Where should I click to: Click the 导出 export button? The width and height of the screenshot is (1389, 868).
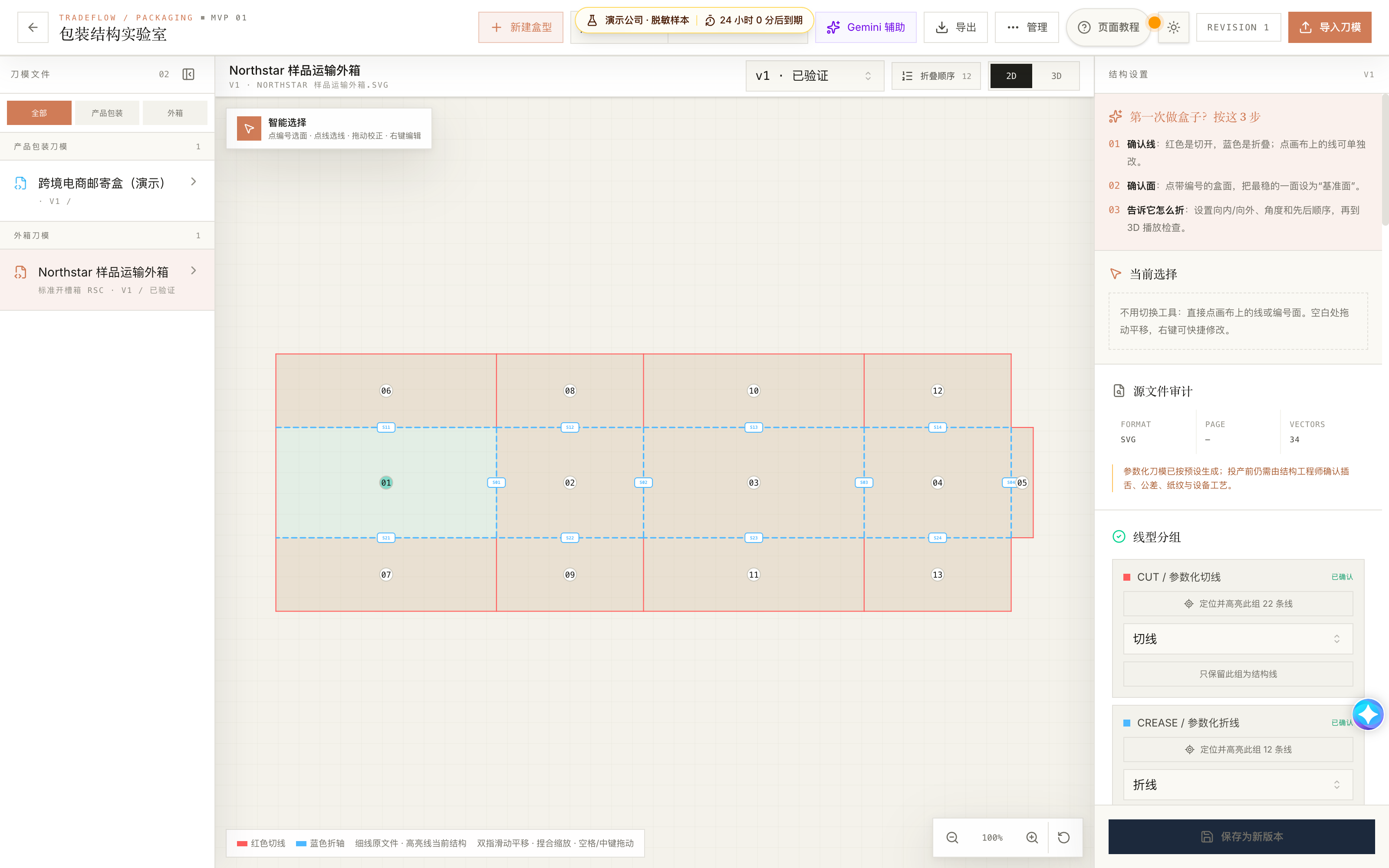(x=956, y=27)
